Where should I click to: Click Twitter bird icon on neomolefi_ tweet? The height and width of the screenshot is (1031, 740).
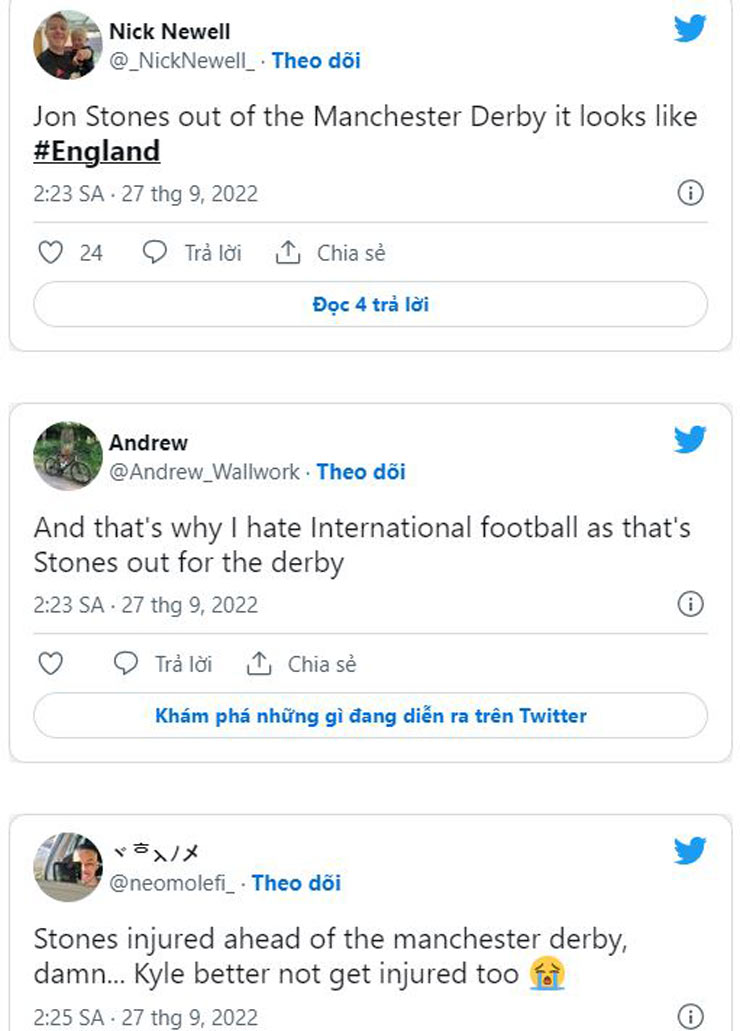(x=690, y=851)
